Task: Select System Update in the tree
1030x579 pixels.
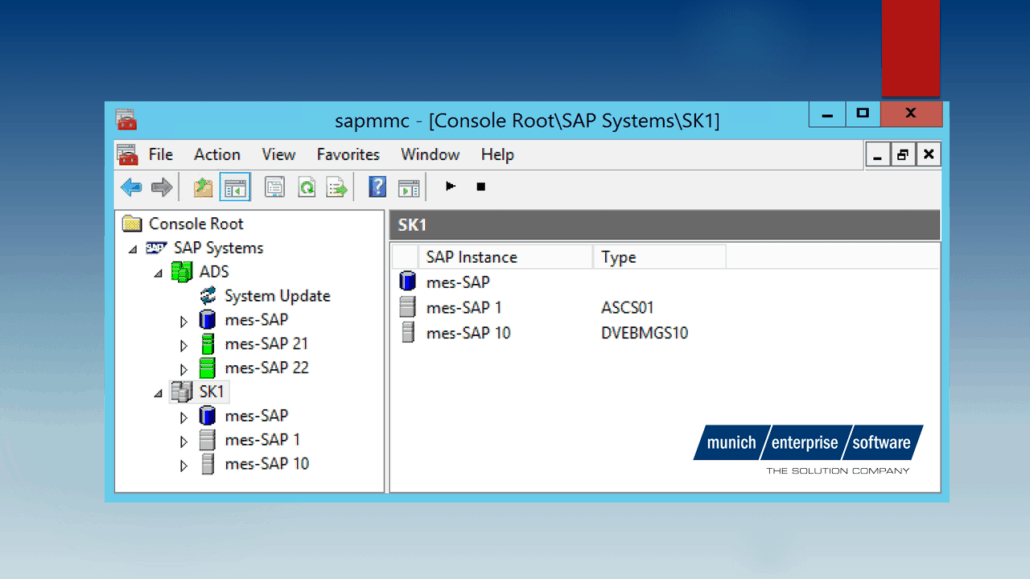Action: (276, 296)
